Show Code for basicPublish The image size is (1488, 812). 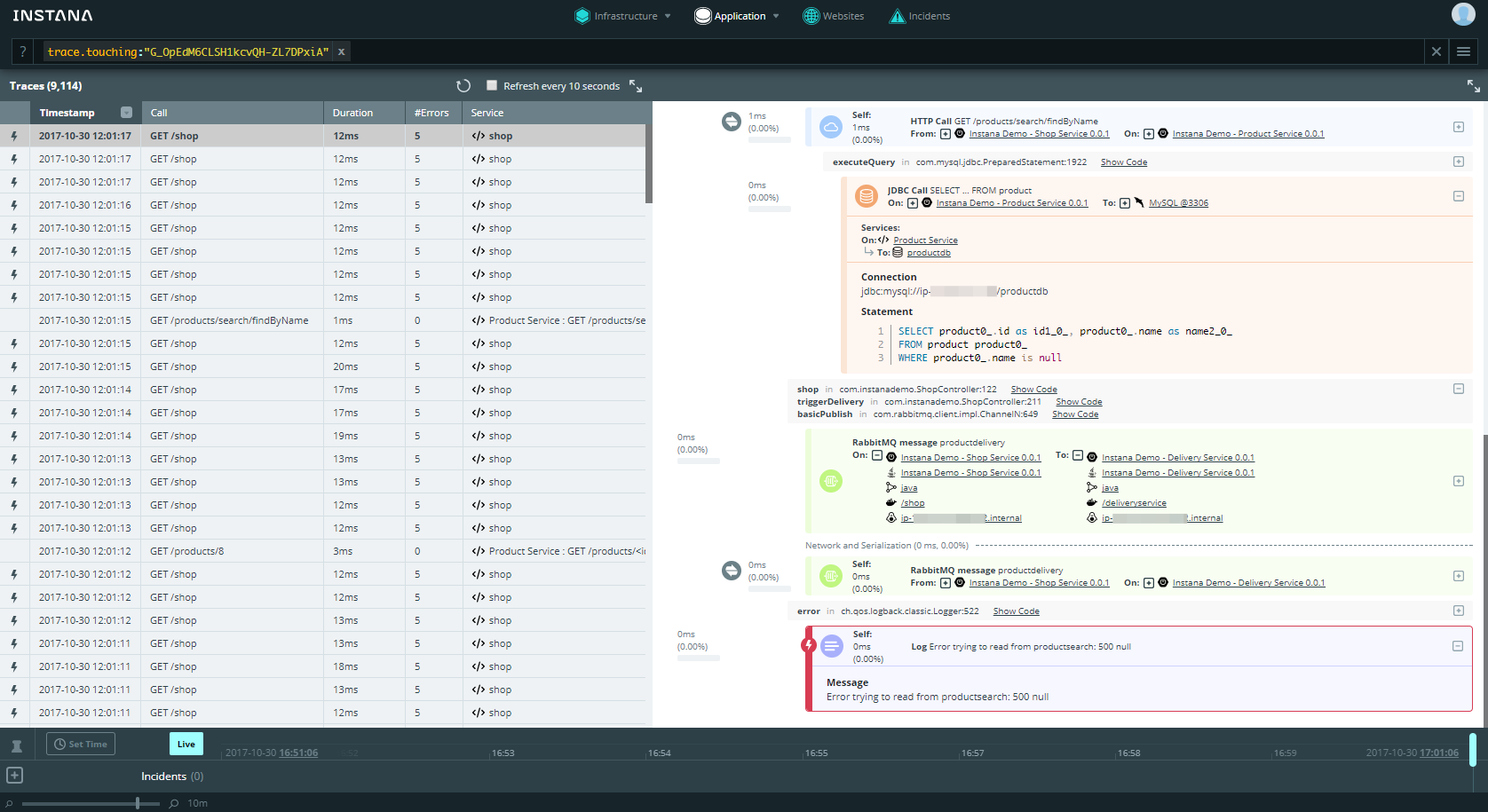pyautogui.click(x=1075, y=414)
